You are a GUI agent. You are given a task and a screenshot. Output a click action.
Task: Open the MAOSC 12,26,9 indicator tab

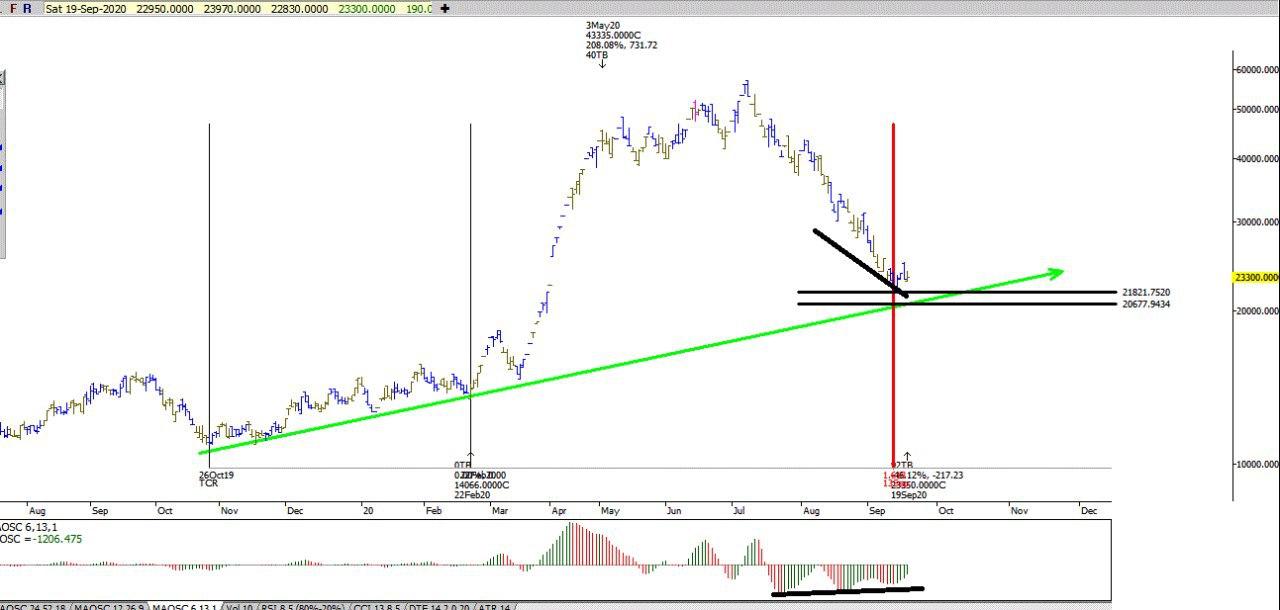click(x=109, y=605)
